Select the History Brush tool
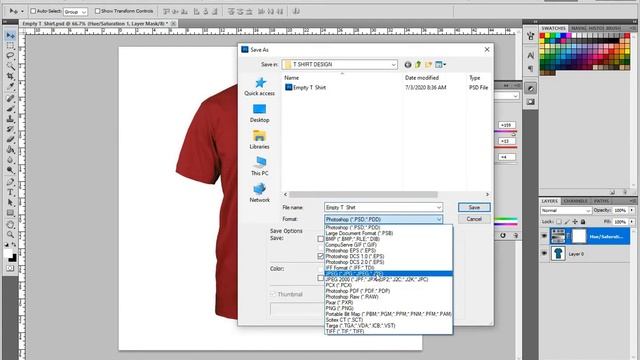The height and width of the screenshot is (360, 640). [10, 129]
